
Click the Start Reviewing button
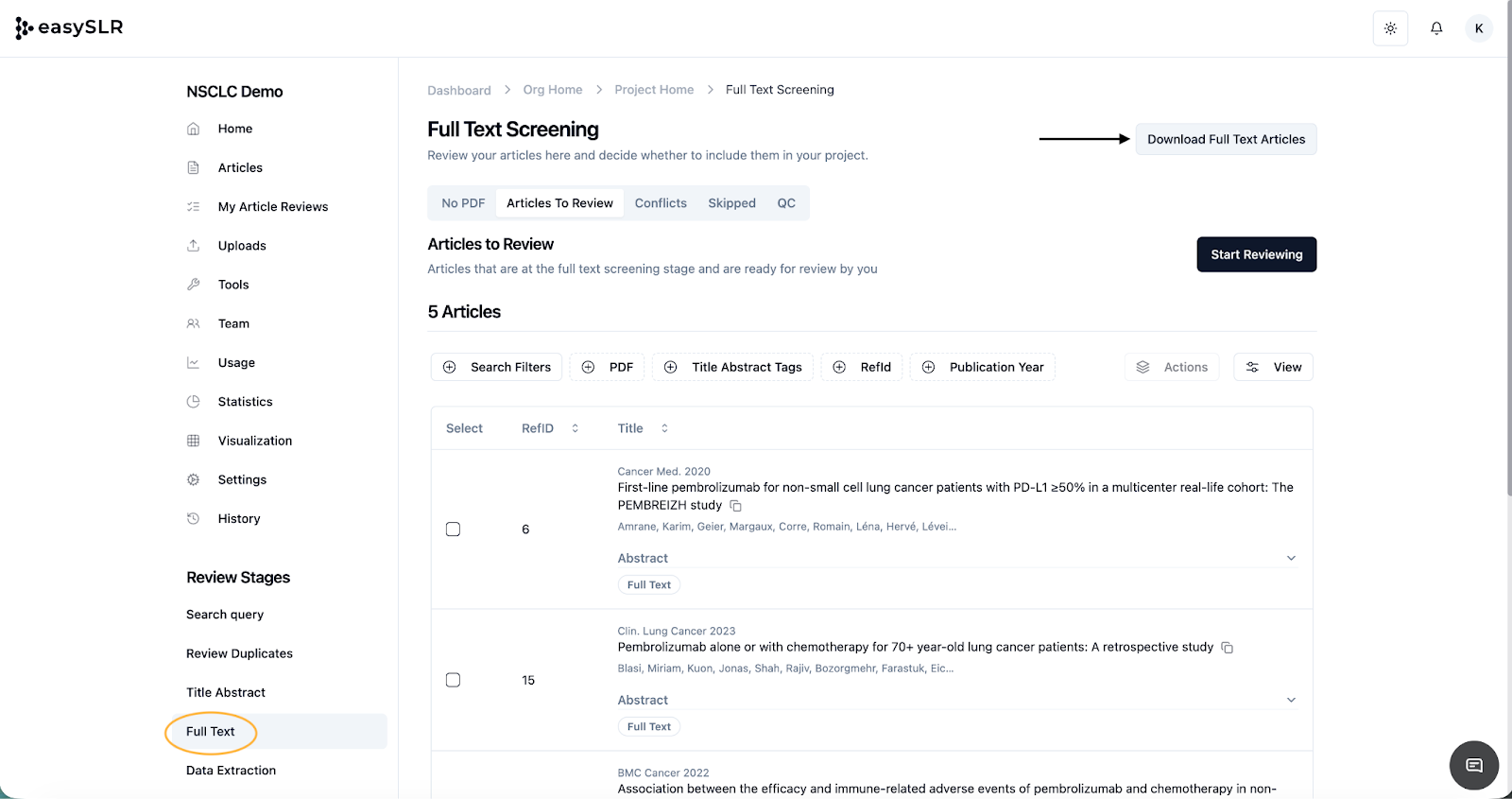(1256, 254)
